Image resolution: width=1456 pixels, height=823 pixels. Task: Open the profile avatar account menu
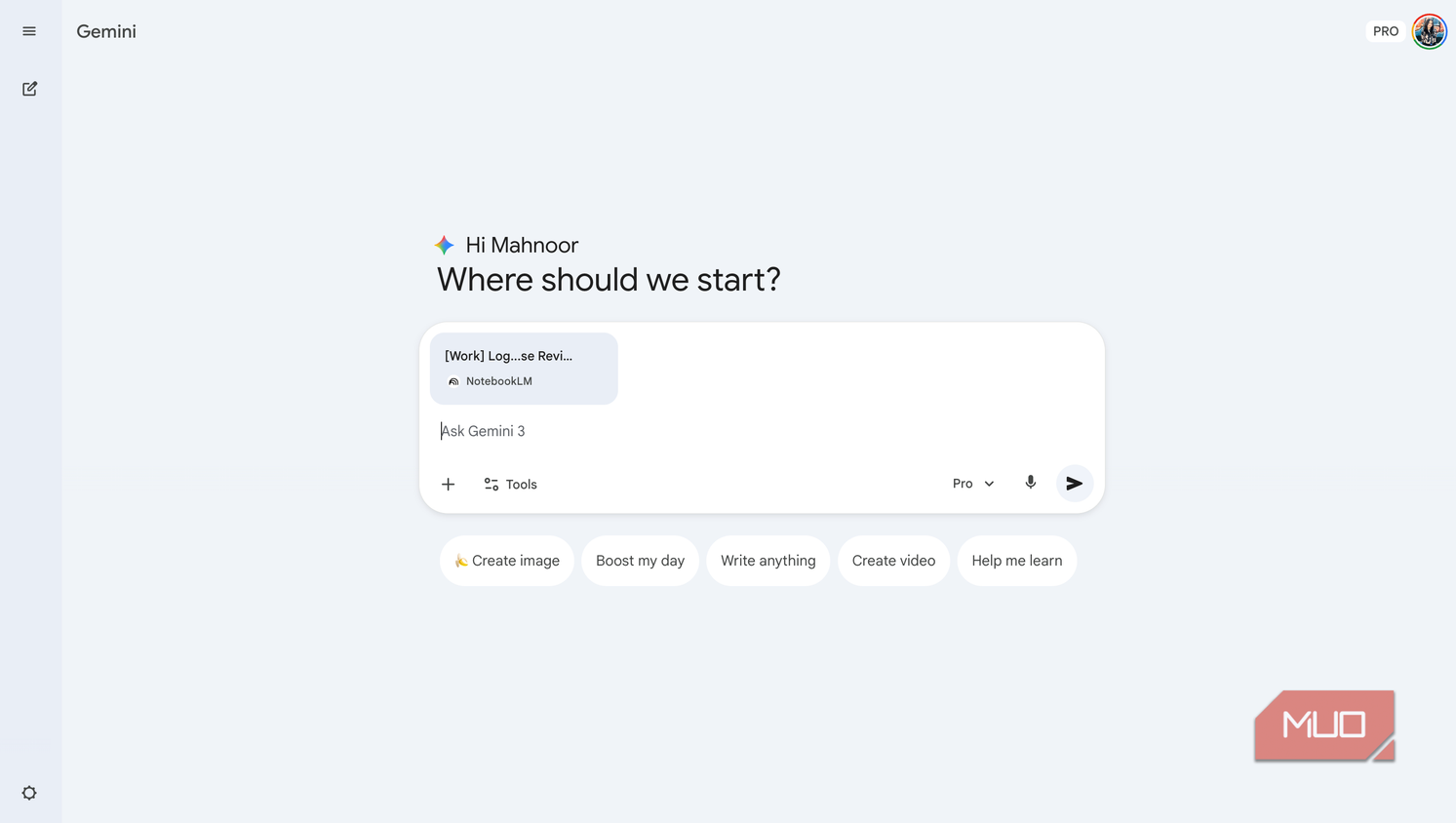click(x=1429, y=31)
